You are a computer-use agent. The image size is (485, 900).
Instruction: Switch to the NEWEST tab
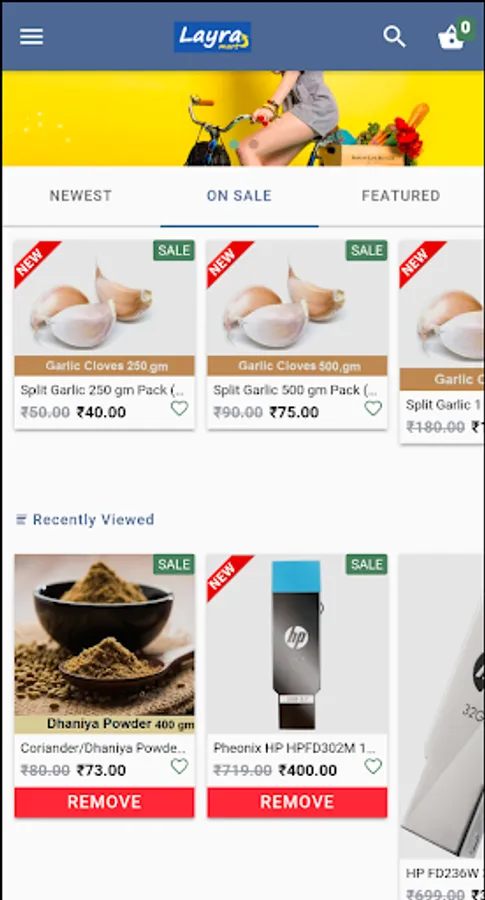click(80, 196)
